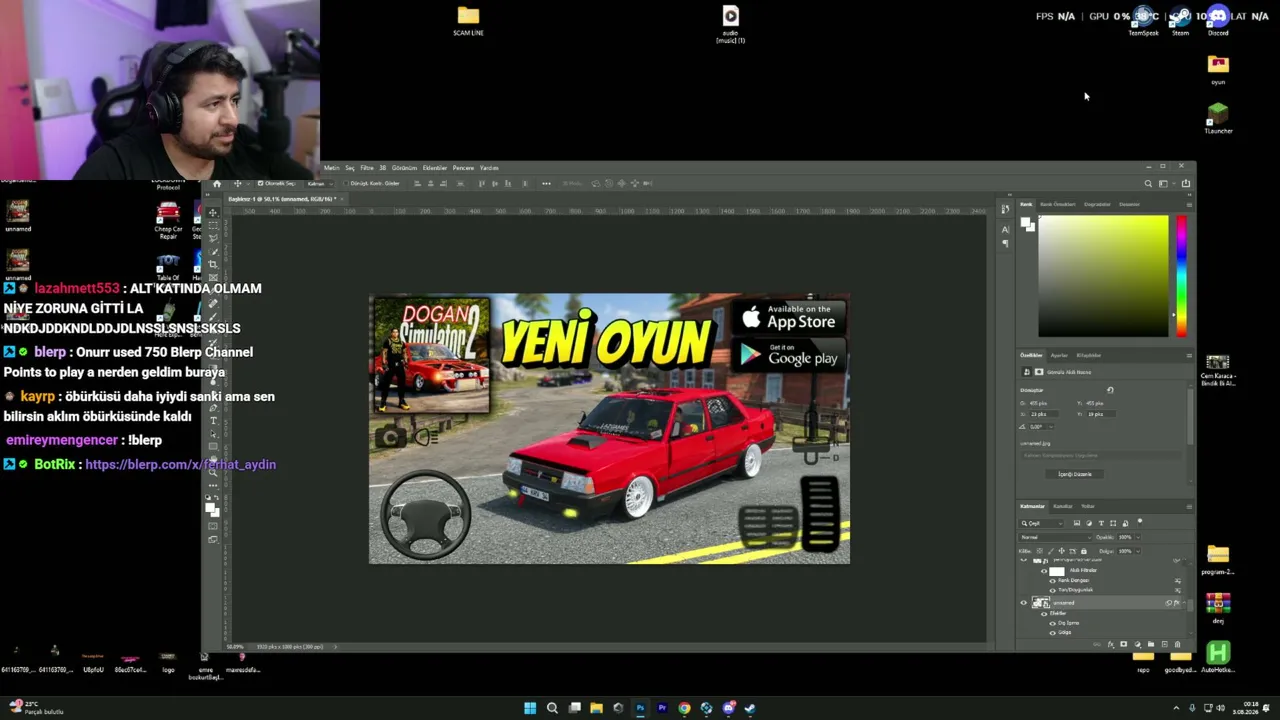Open the Normal blend mode dropdown
The height and width of the screenshot is (720, 1280).
click(1054, 537)
